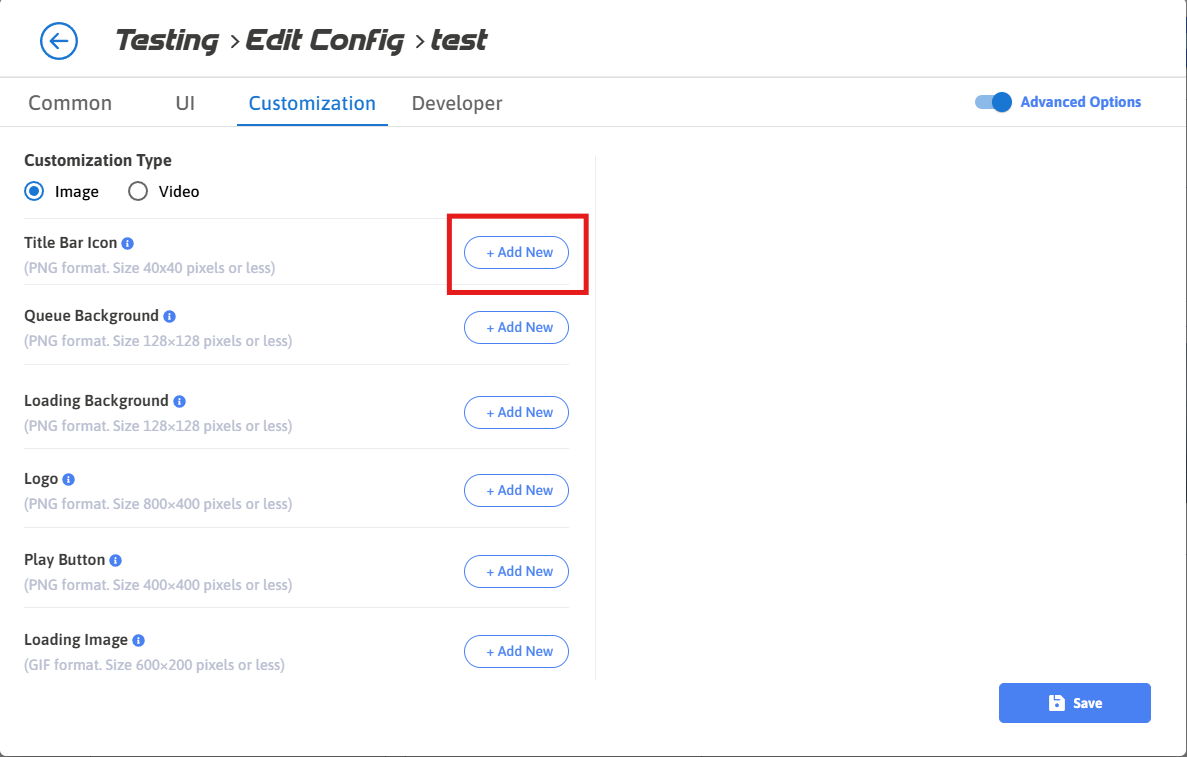
Task: Click the Queue Background info icon
Action: click(x=170, y=316)
